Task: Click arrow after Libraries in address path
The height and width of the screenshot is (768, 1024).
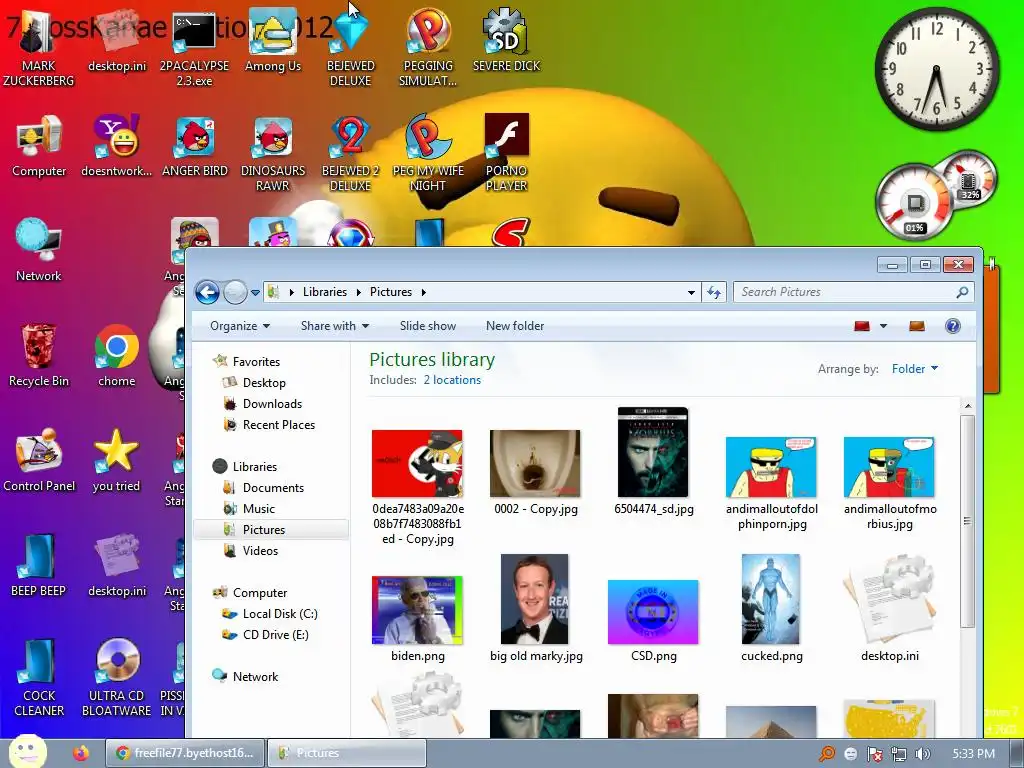Action: (359, 293)
